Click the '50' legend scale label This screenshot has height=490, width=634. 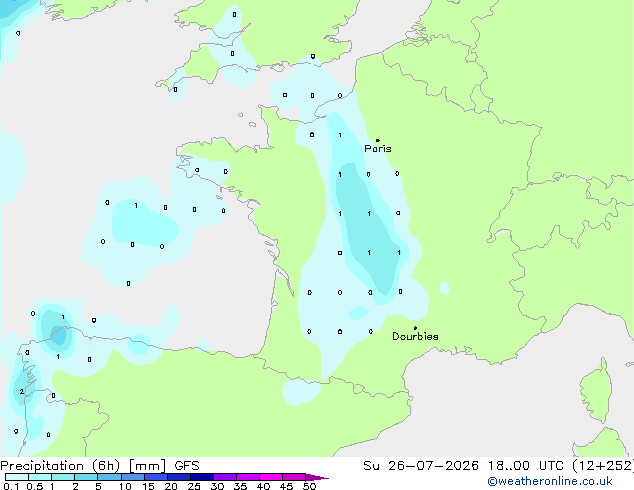point(309,486)
